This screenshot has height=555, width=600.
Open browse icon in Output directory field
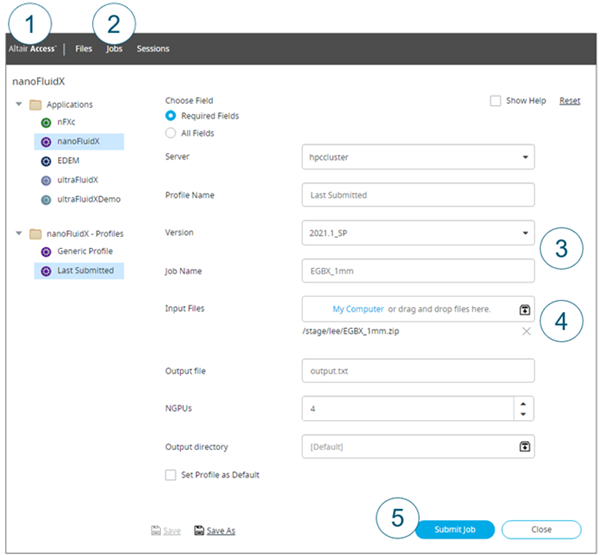tap(525, 446)
